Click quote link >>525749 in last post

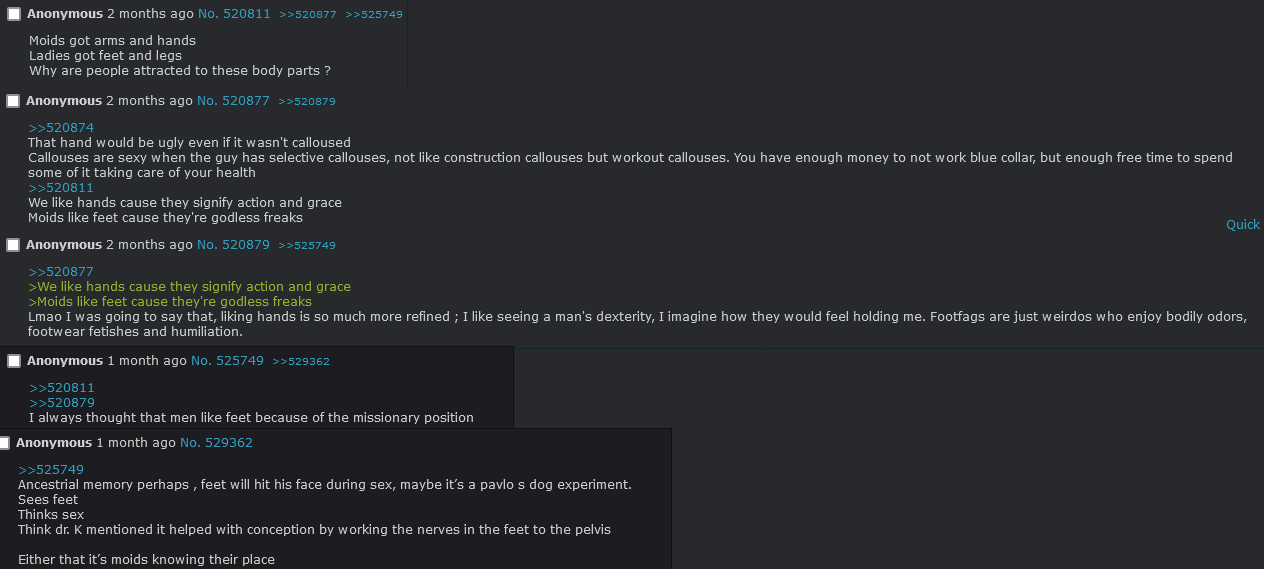[x=51, y=470]
